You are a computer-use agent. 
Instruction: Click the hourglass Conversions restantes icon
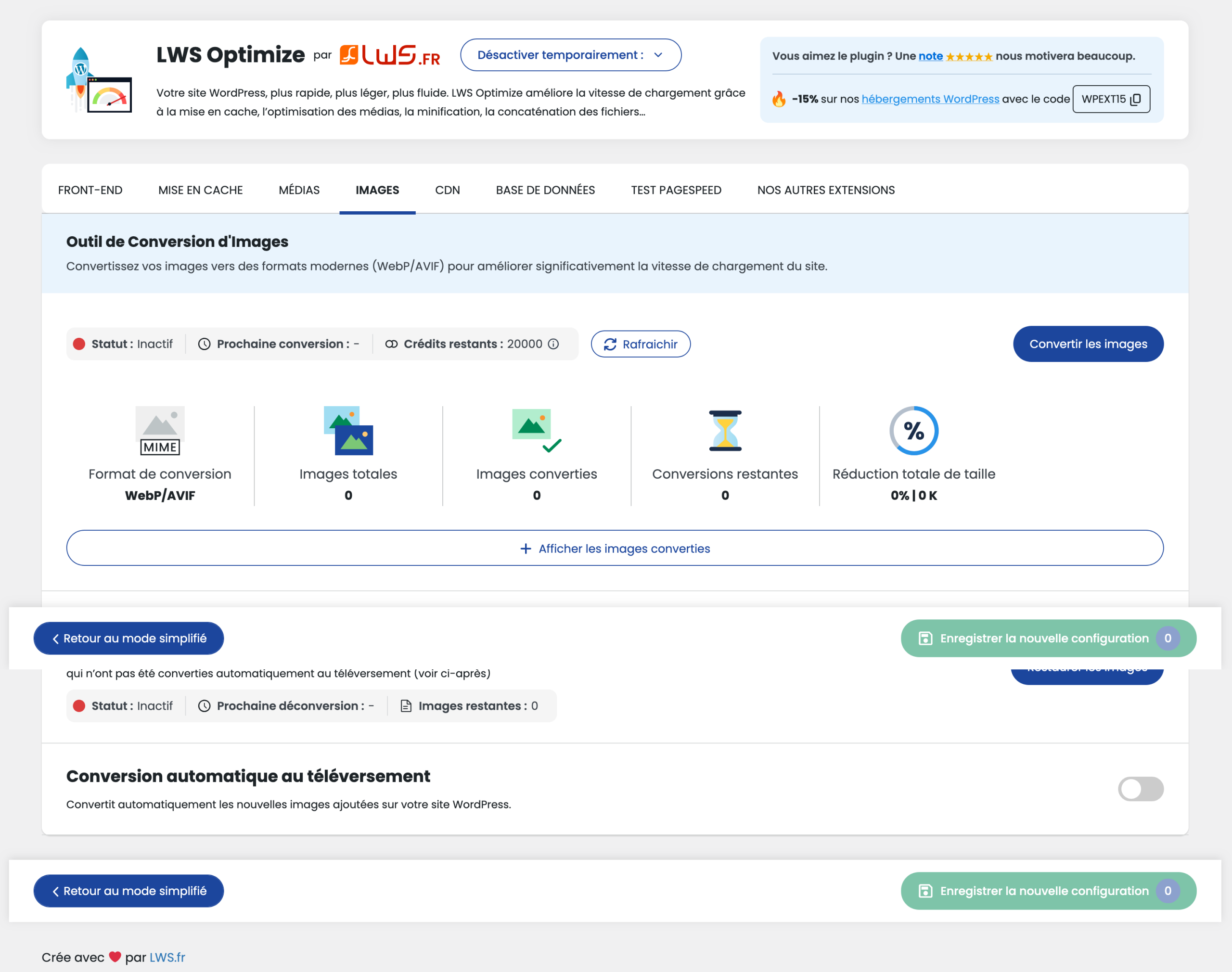click(x=725, y=430)
